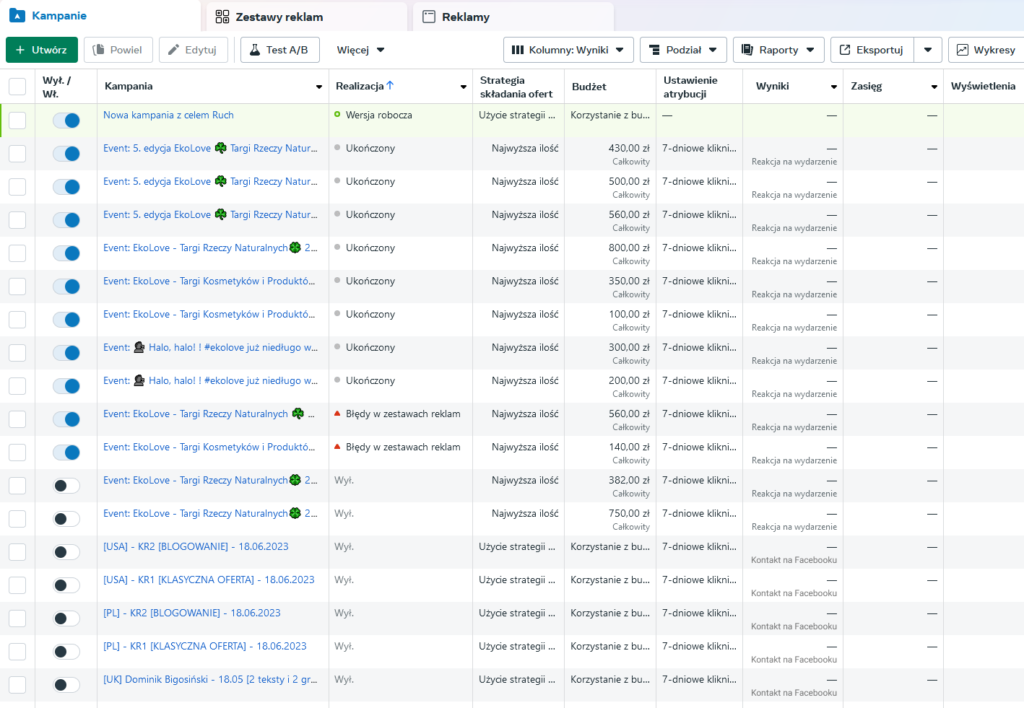
Task: Open the Raporty dropdown menu
Action: pyautogui.click(x=778, y=50)
